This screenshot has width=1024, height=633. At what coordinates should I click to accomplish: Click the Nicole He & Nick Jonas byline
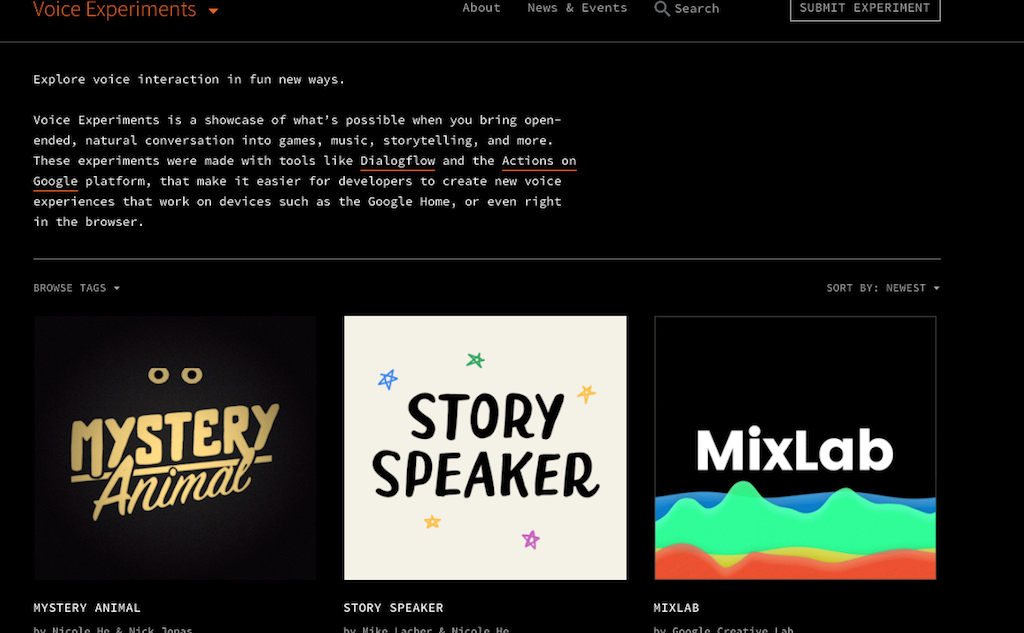tap(112, 629)
